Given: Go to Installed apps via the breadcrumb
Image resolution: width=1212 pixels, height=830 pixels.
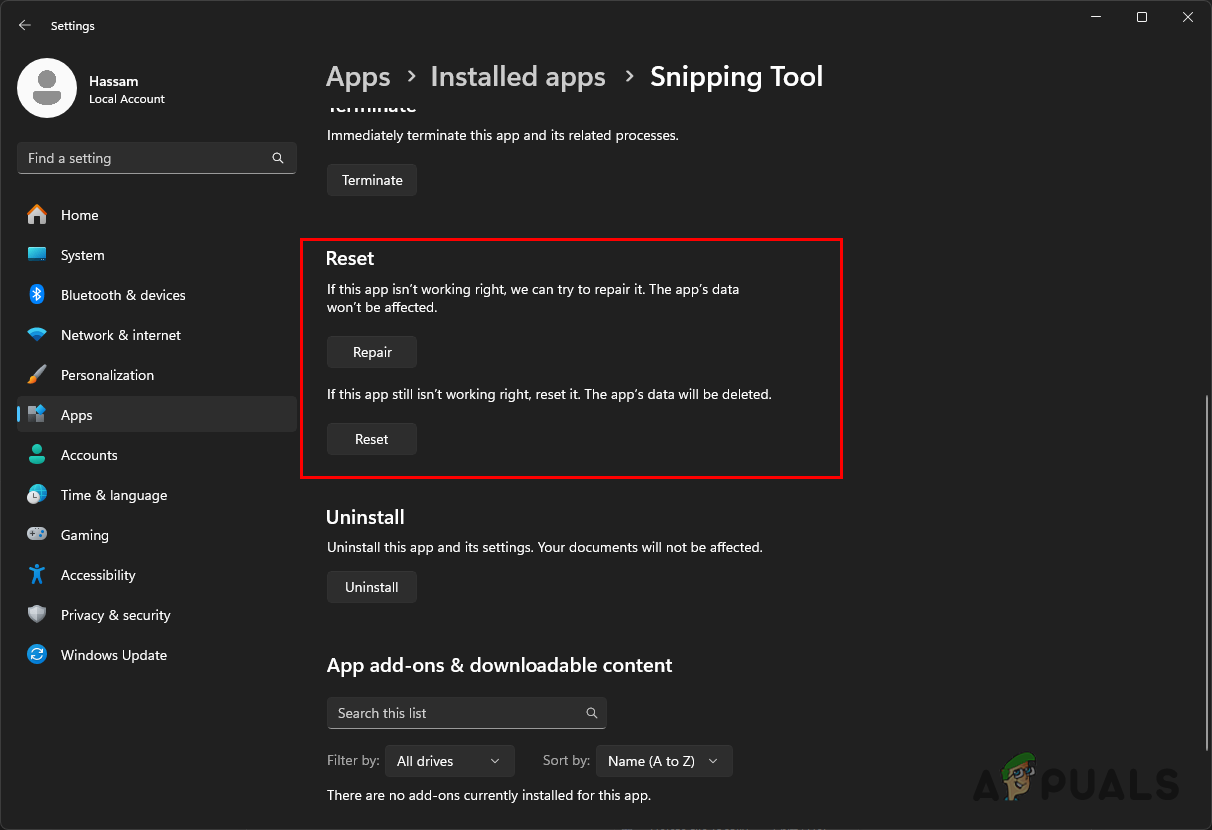Looking at the screenshot, I should pos(517,76).
